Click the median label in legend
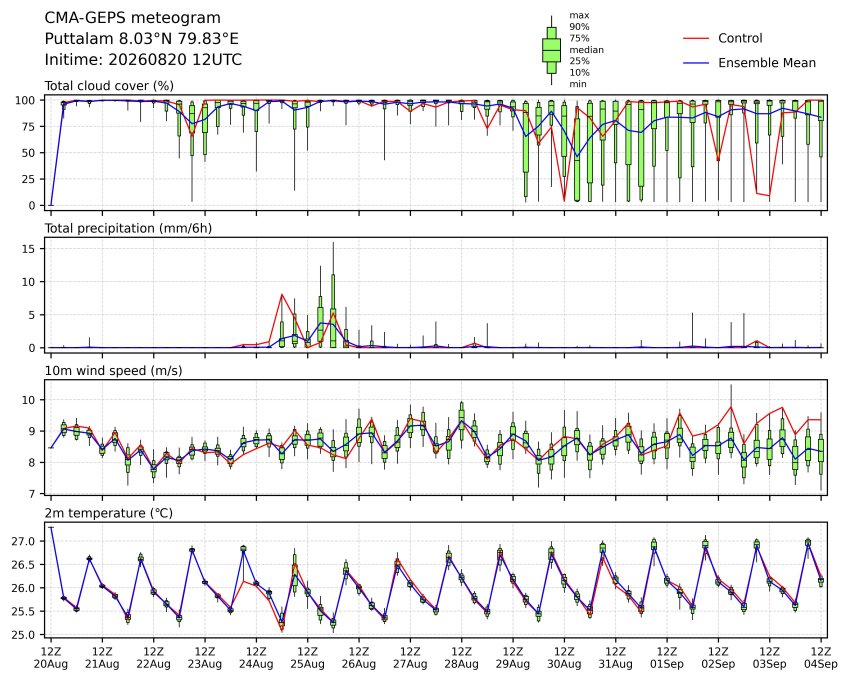This screenshot has width=849, height=681. (586, 50)
